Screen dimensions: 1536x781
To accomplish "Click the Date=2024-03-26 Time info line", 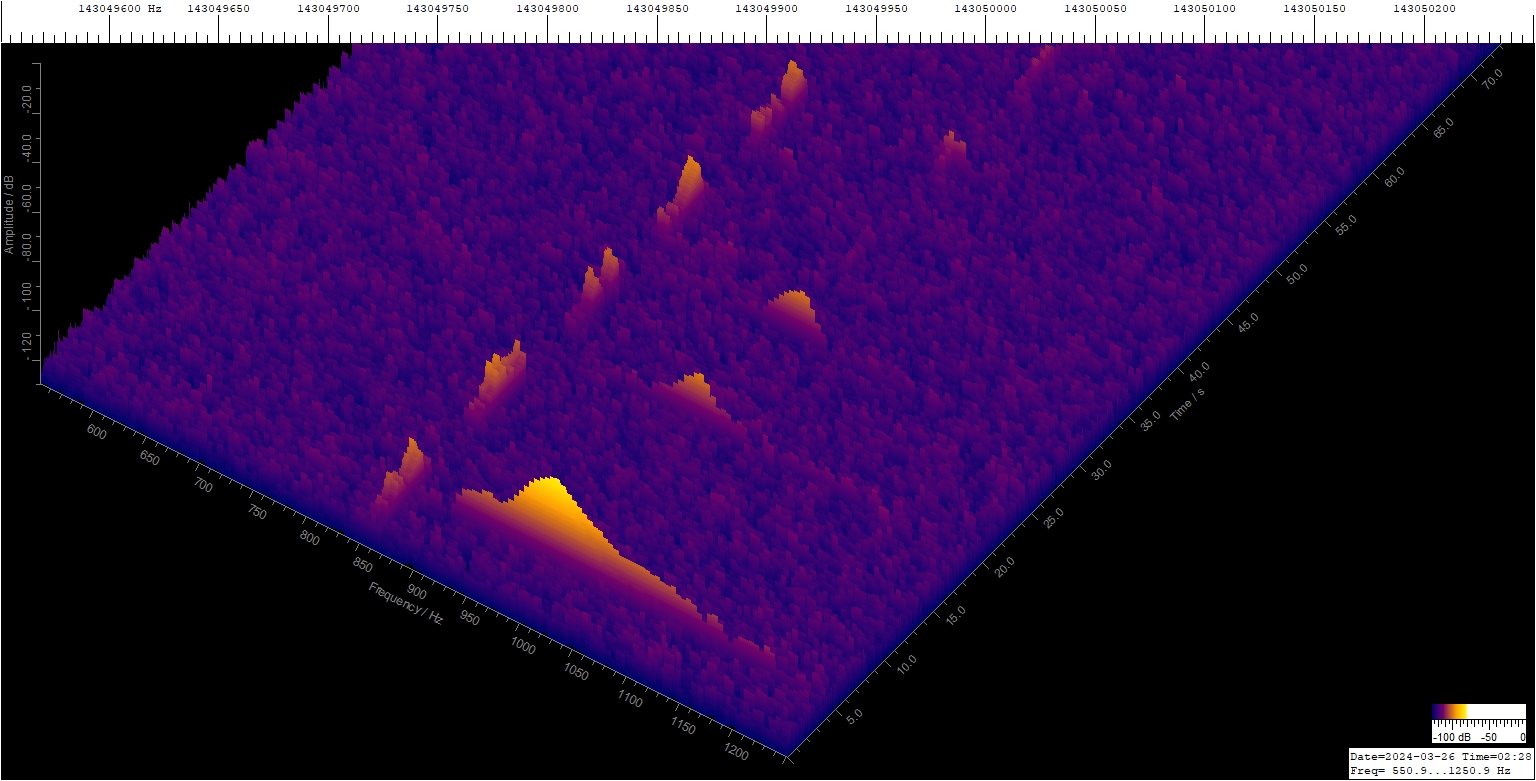I will pyautogui.click(x=1442, y=756).
